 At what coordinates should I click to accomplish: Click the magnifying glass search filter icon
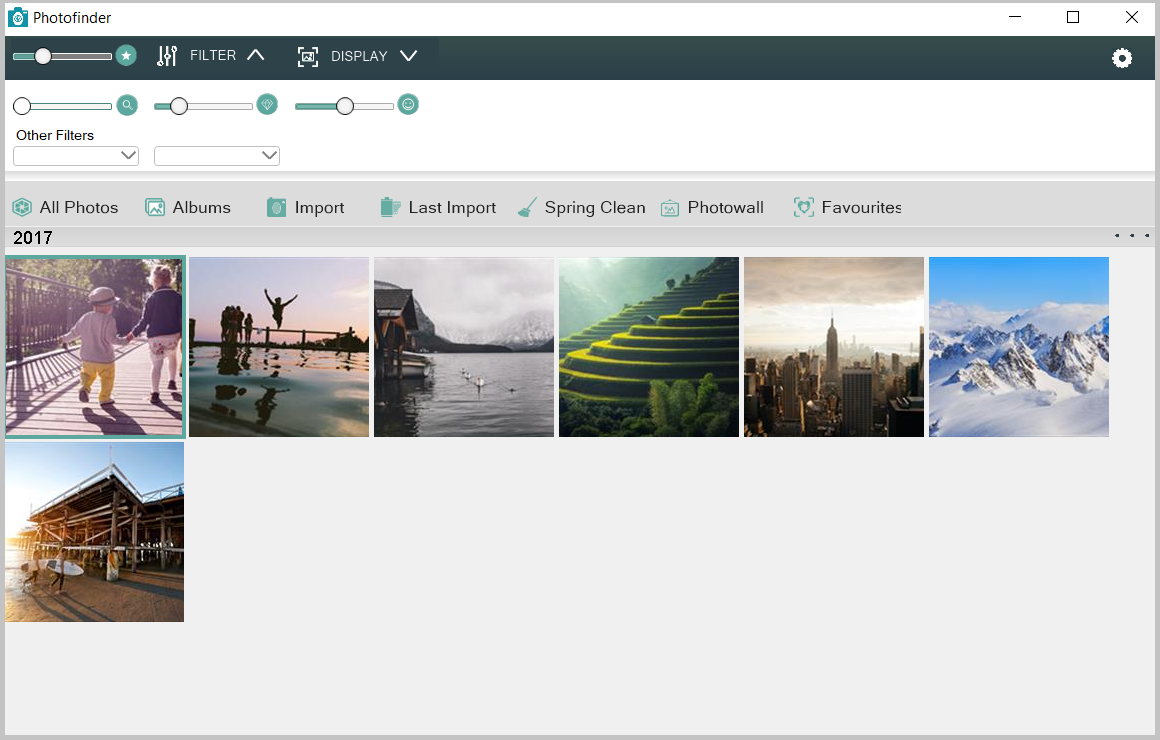point(127,104)
